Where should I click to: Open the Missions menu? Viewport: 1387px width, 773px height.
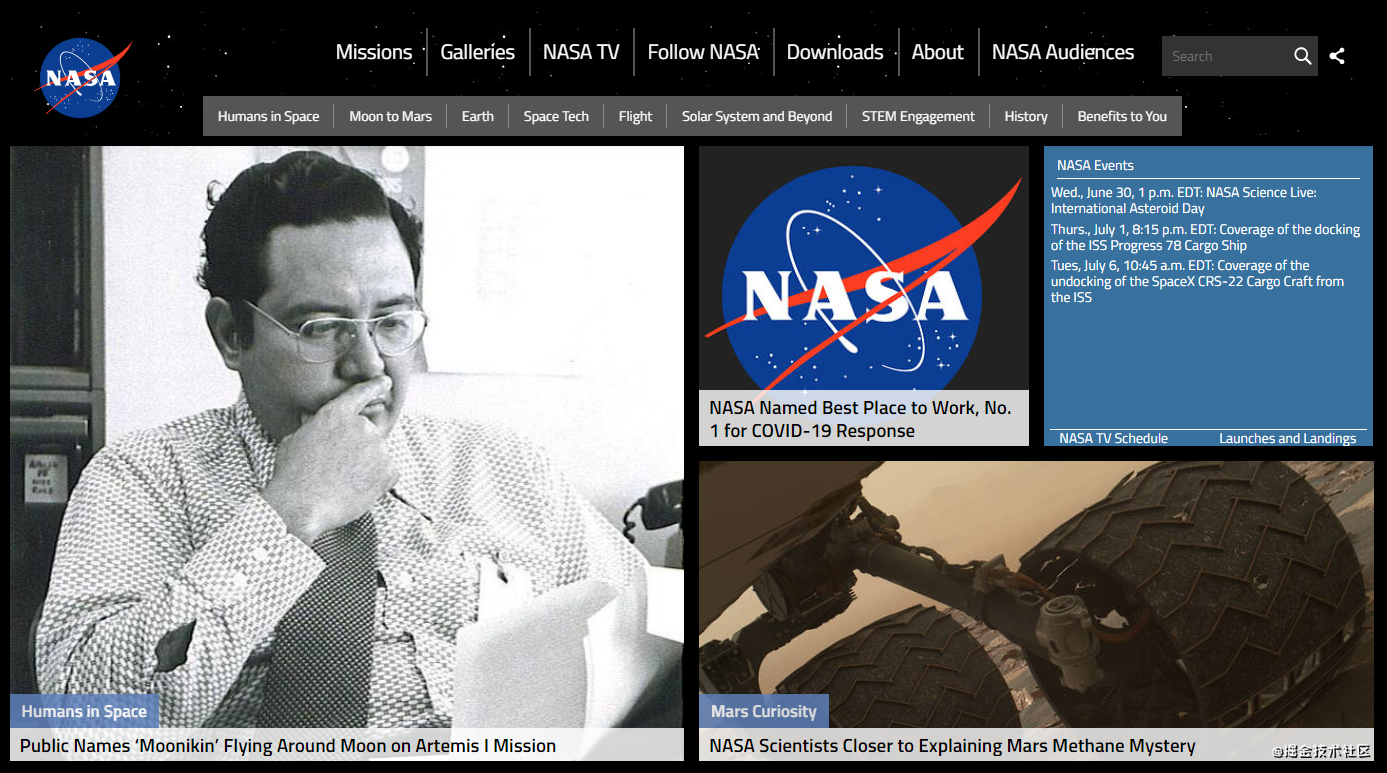(374, 52)
